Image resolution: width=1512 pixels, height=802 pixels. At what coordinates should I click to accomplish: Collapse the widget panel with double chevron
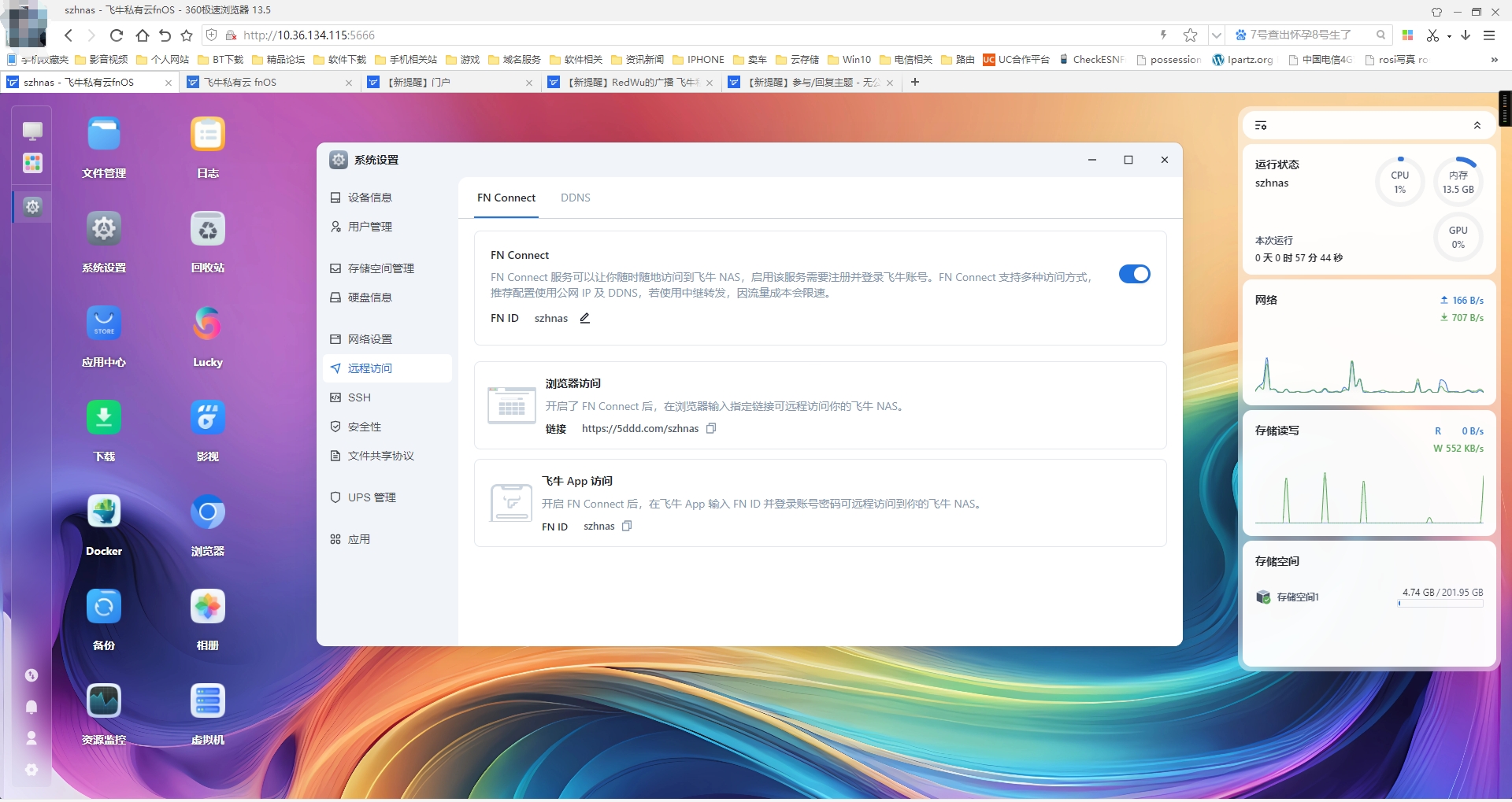click(1477, 126)
